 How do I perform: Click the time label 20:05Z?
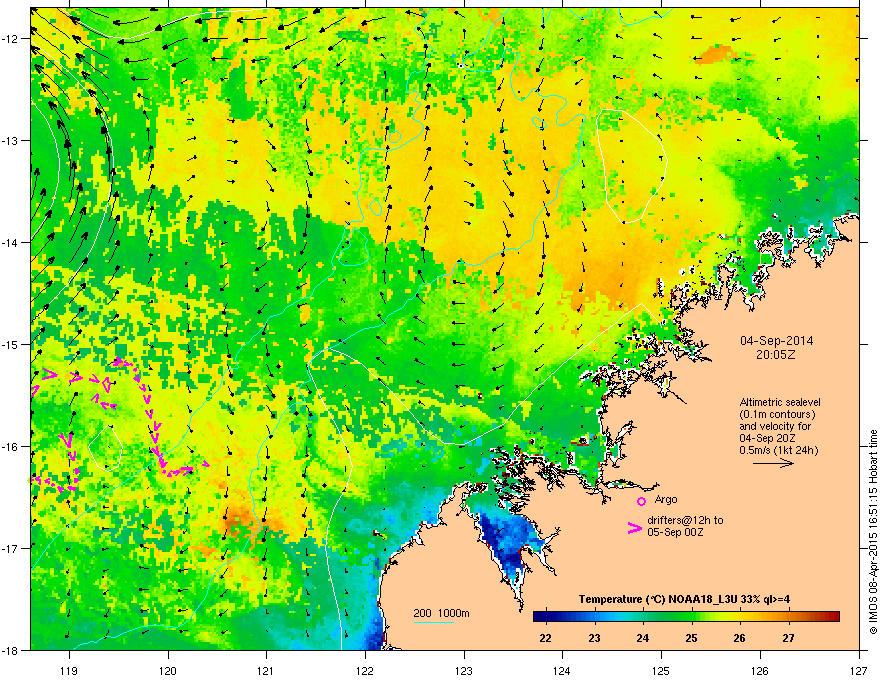[776, 355]
